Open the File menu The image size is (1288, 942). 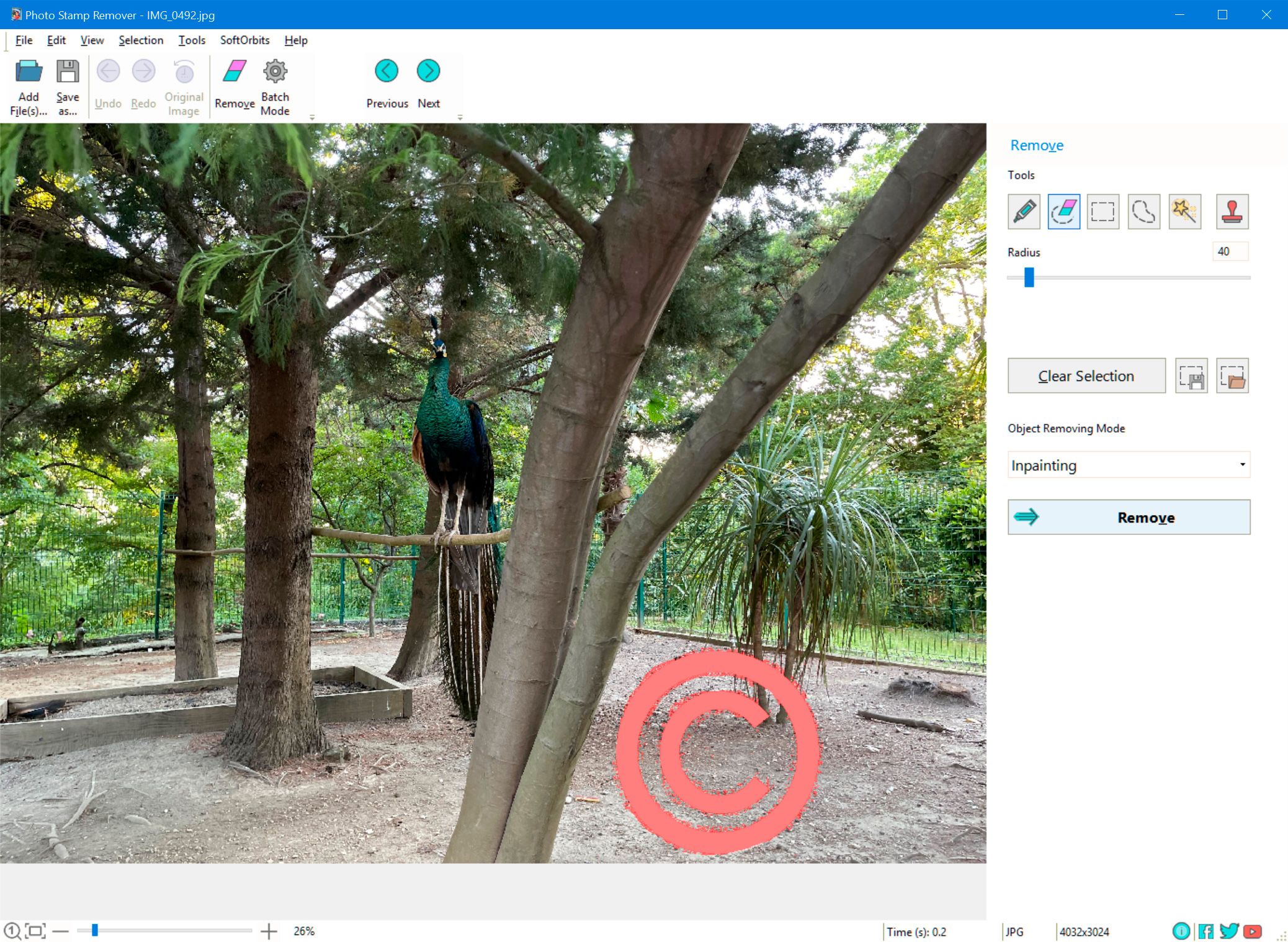coord(22,40)
